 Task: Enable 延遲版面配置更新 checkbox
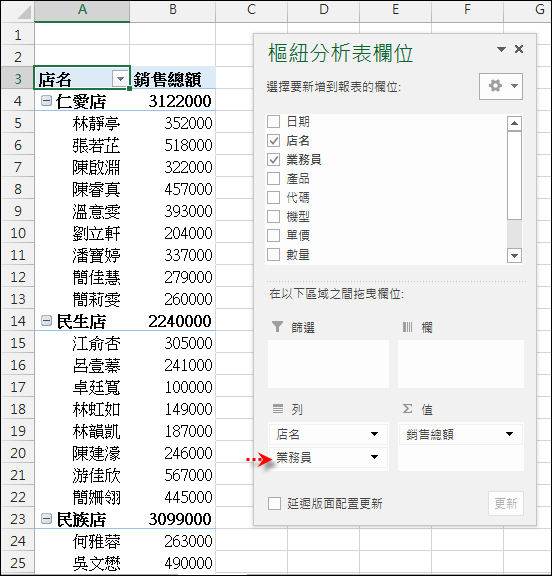coord(274,504)
